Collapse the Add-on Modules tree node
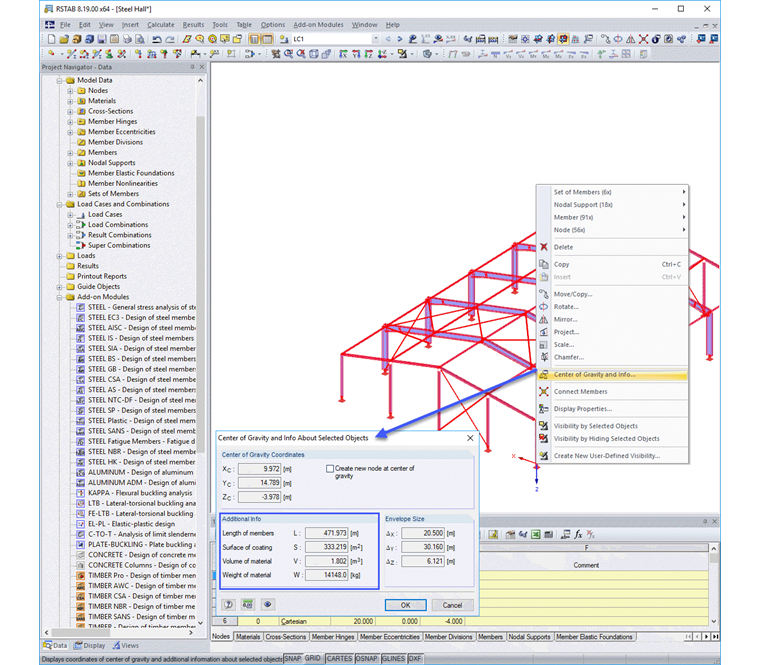This screenshot has height=665, width=760. 60,297
